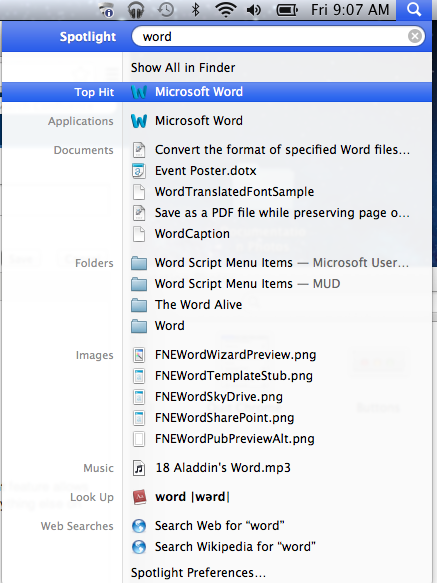Click the clock showing Fri 9:07 AM
This screenshot has width=437, height=583.
pyautogui.click(x=350, y=10)
